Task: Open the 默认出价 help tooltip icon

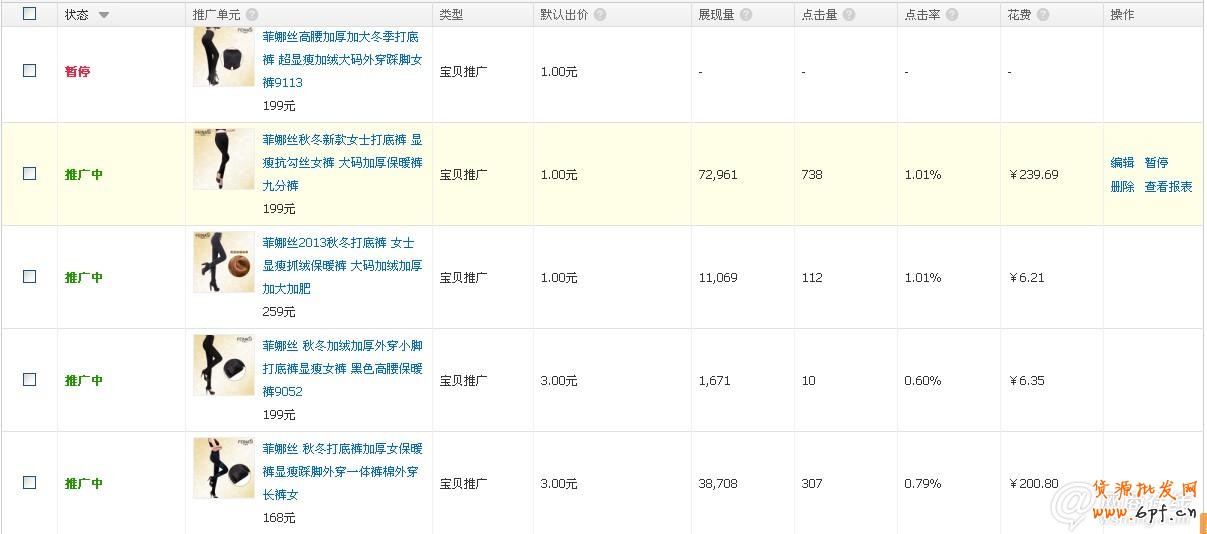Action: (598, 15)
